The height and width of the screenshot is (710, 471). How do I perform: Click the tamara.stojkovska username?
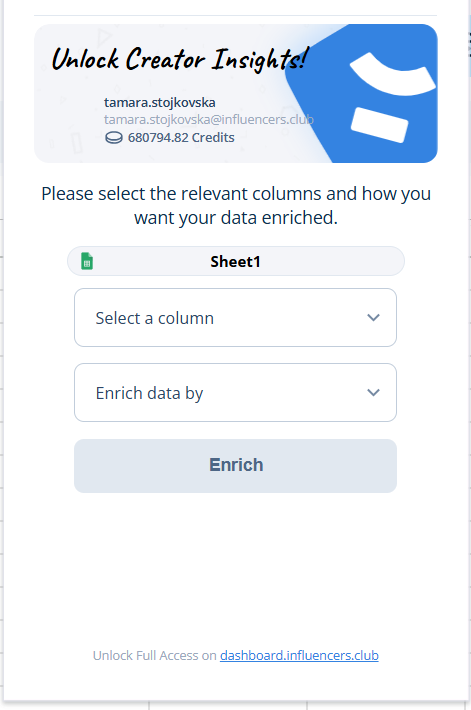point(160,102)
